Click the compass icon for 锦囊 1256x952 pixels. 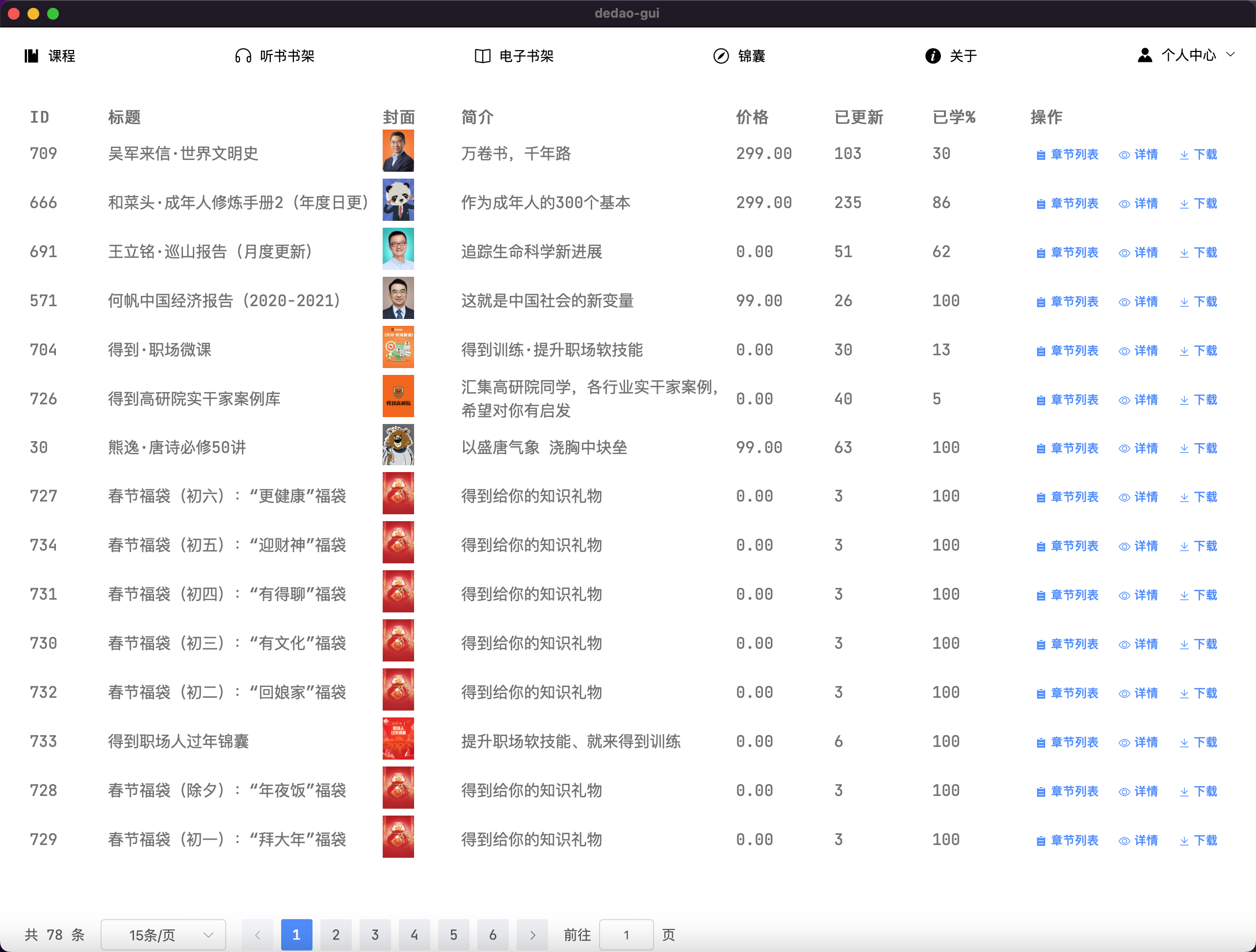tap(721, 55)
